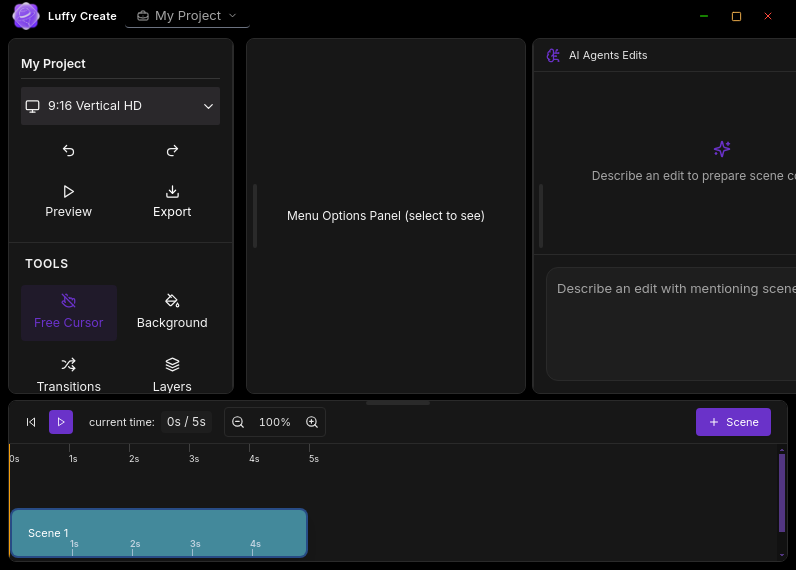
Task: Click the panel resize handle above timeline
Action: coord(398,403)
